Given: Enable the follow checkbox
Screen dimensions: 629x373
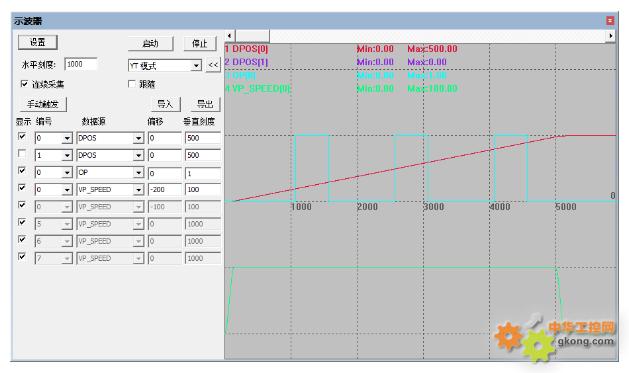Looking at the screenshot, I should point(132,84).
